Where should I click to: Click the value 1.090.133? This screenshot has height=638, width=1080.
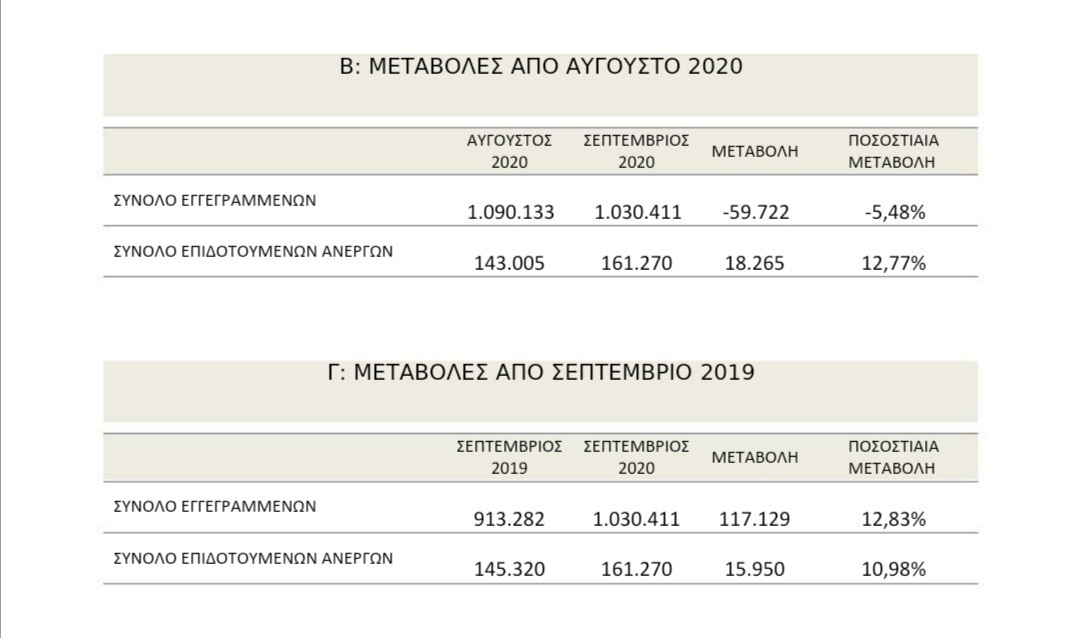510,213
